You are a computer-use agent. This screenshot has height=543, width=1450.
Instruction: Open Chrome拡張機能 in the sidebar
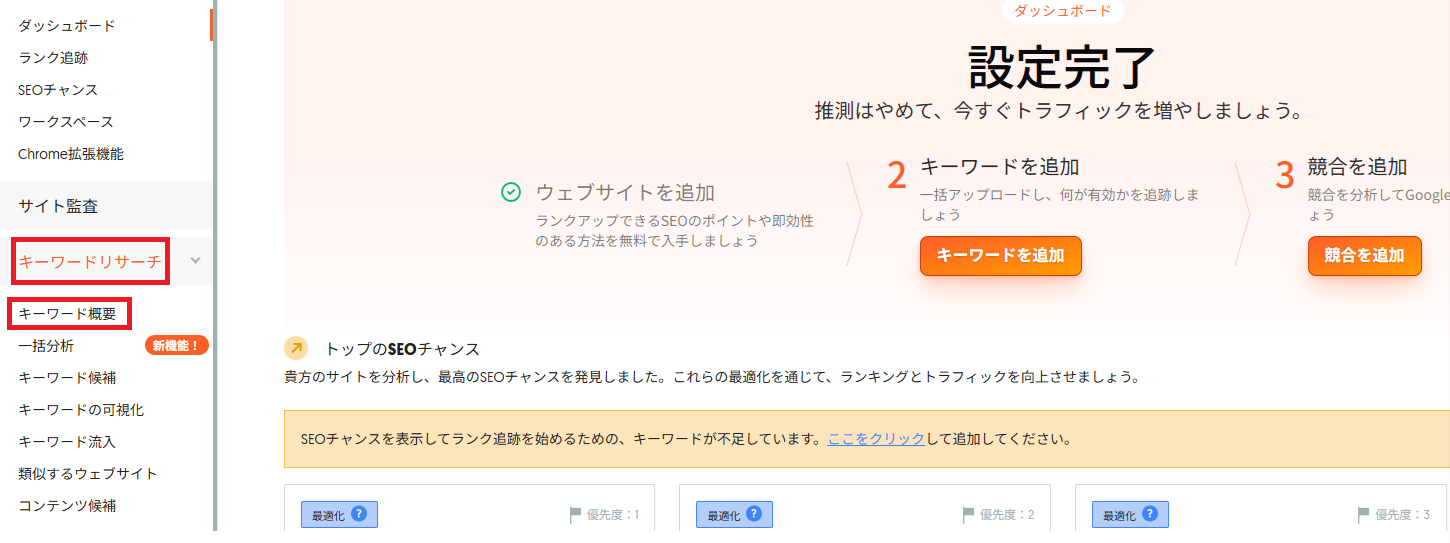coord(71,154)
